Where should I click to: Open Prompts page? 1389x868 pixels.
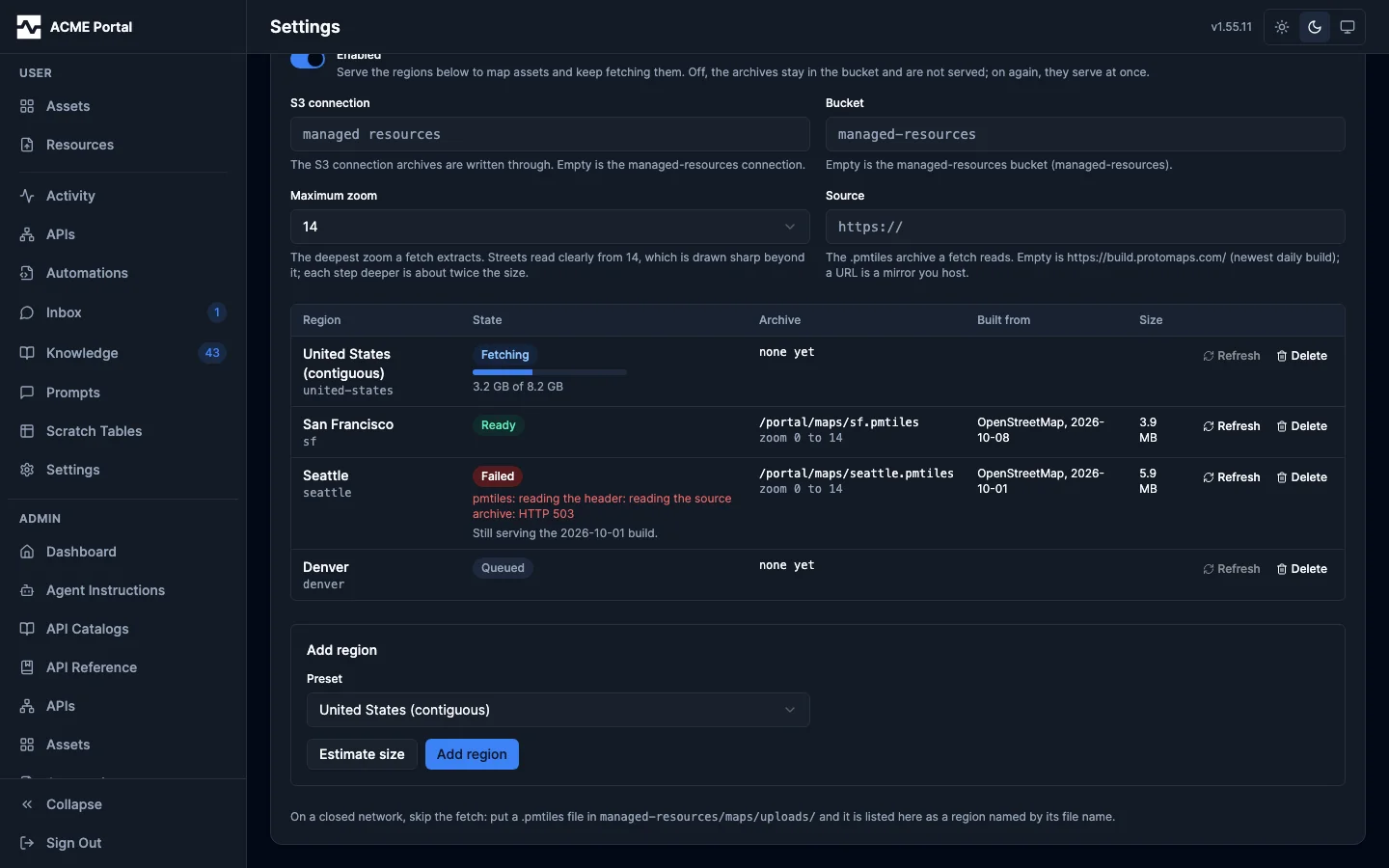pos(123,393)
